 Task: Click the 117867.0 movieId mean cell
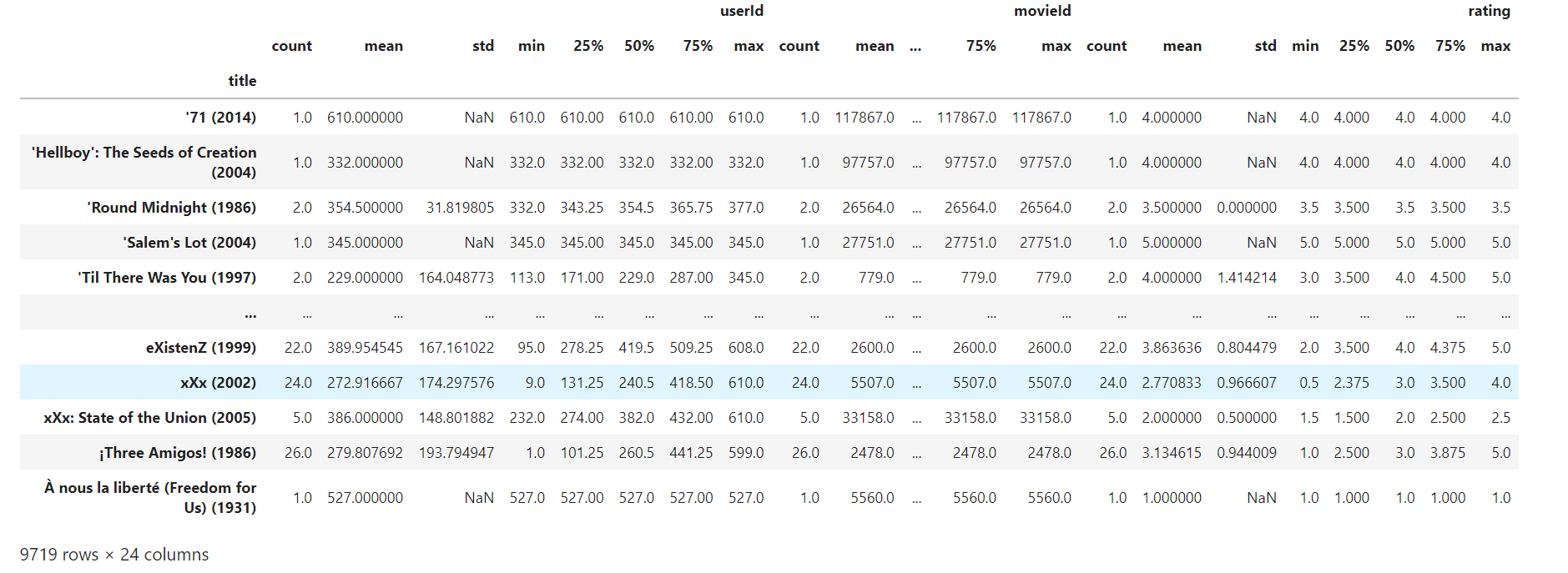coord(865,118)
